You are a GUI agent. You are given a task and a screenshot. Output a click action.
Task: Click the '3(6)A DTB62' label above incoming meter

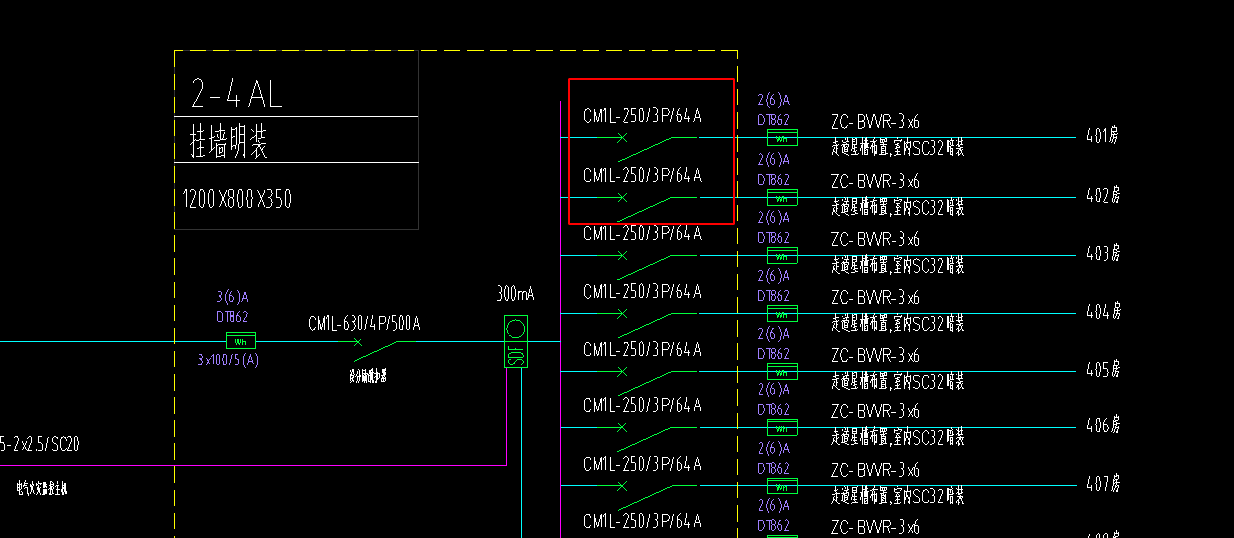(232, 306)
